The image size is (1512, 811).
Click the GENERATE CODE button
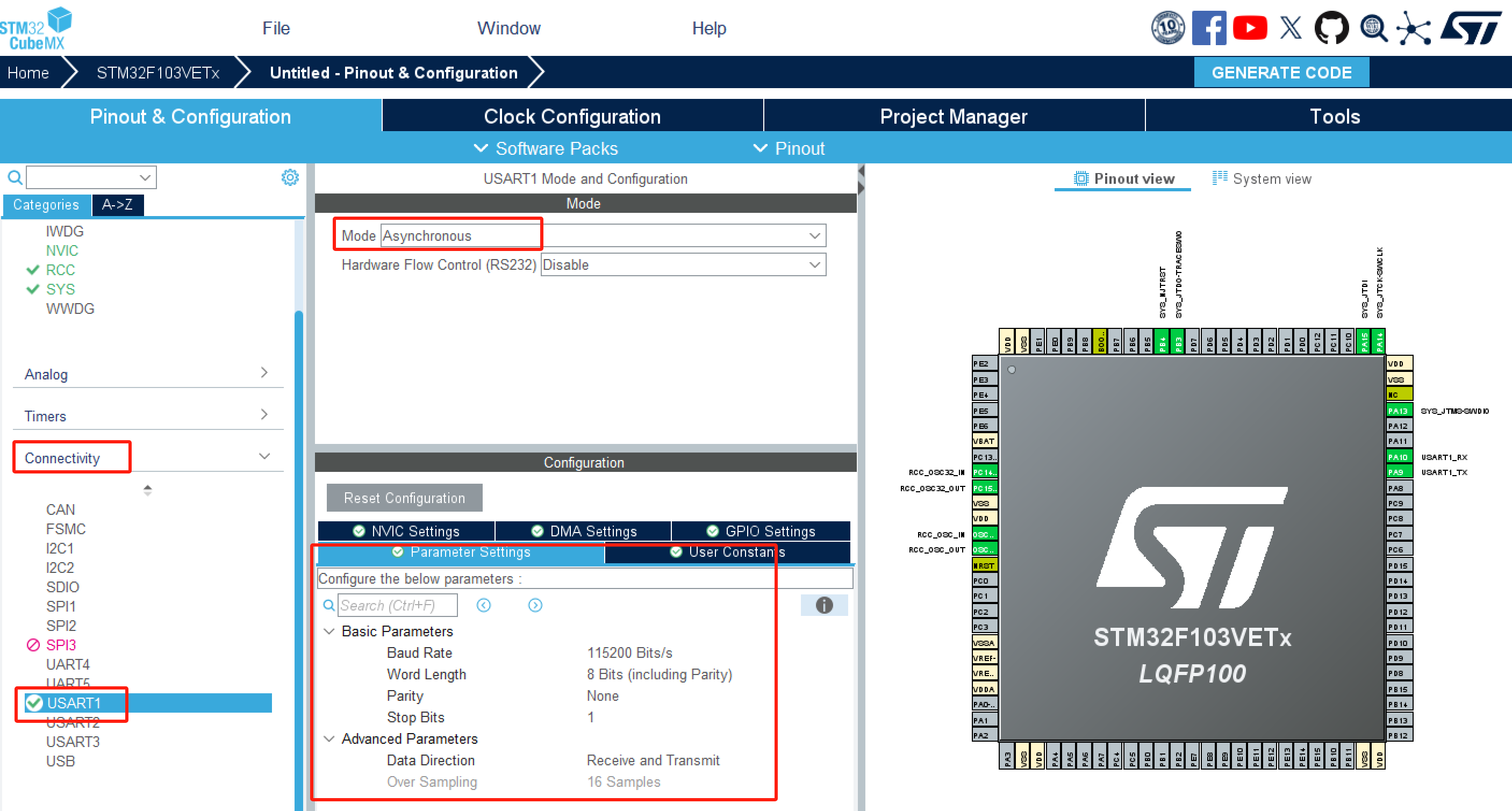tap(1281, 73)
